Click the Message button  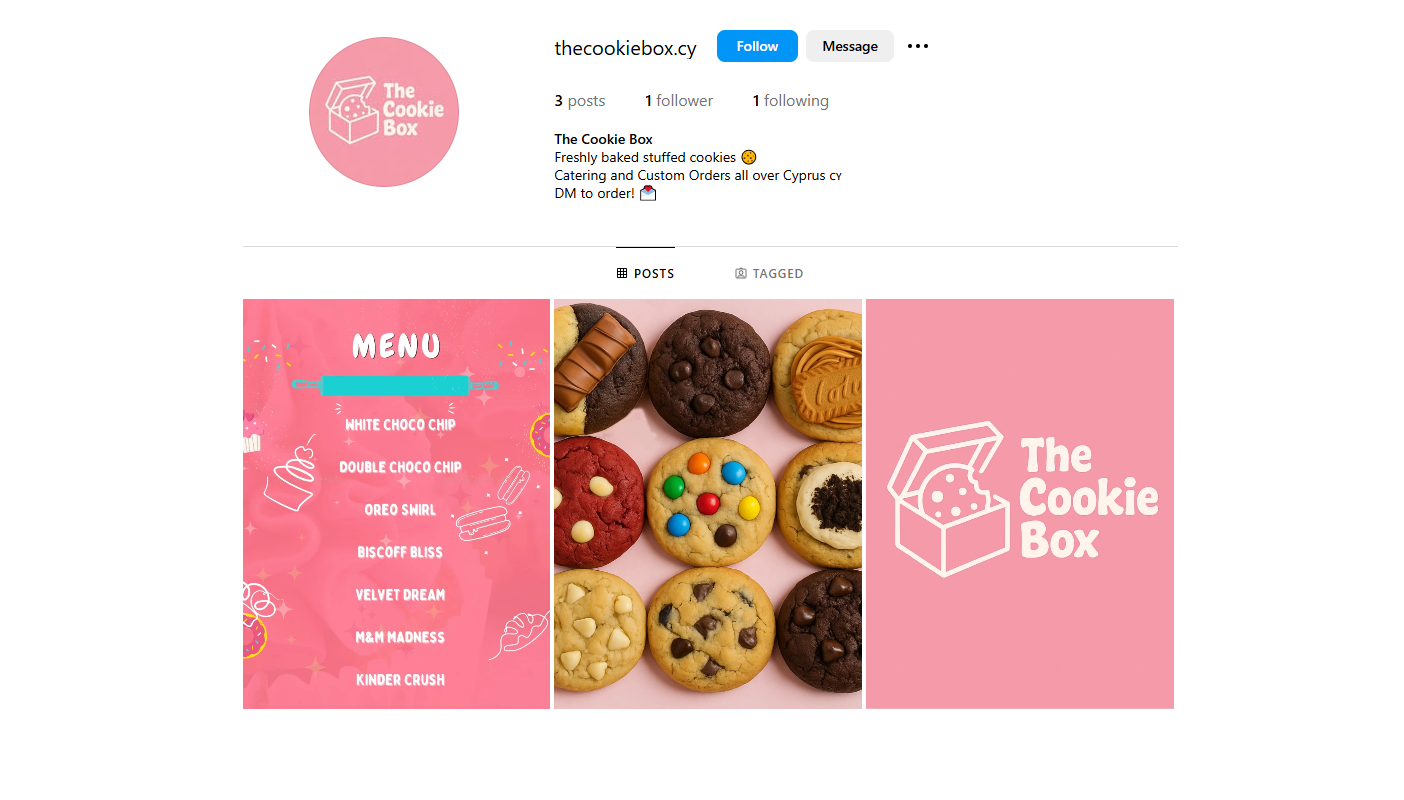click(x=850, y=46)
